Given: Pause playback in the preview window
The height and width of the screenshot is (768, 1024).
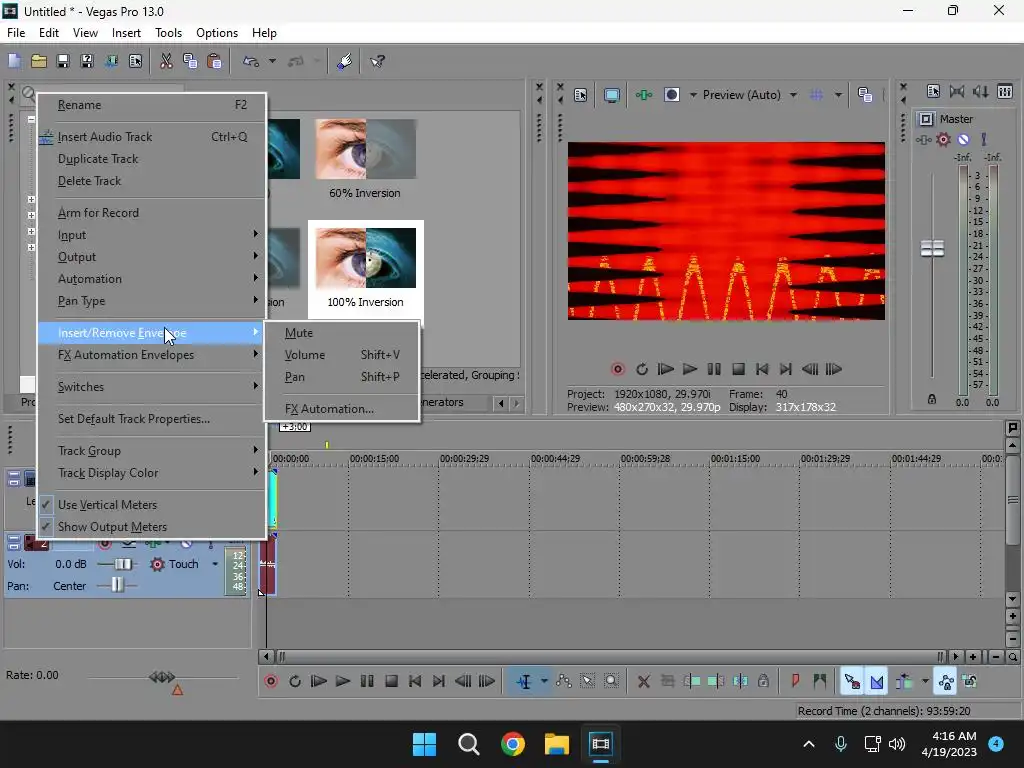Looking at the screenshot, I should tap(714, 369).
